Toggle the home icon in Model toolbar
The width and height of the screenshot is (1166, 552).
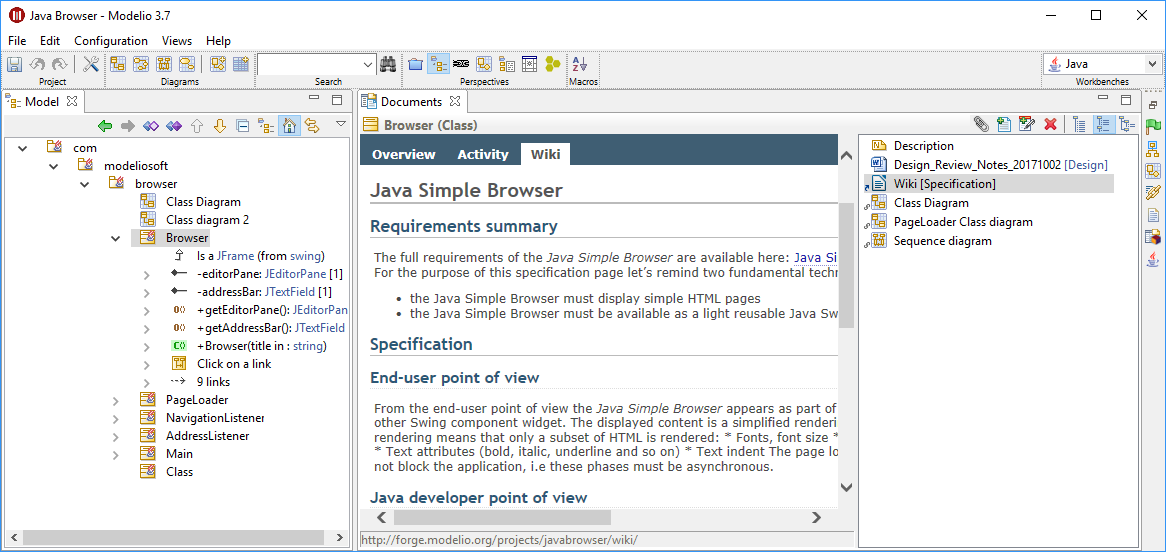pos(289,126)
